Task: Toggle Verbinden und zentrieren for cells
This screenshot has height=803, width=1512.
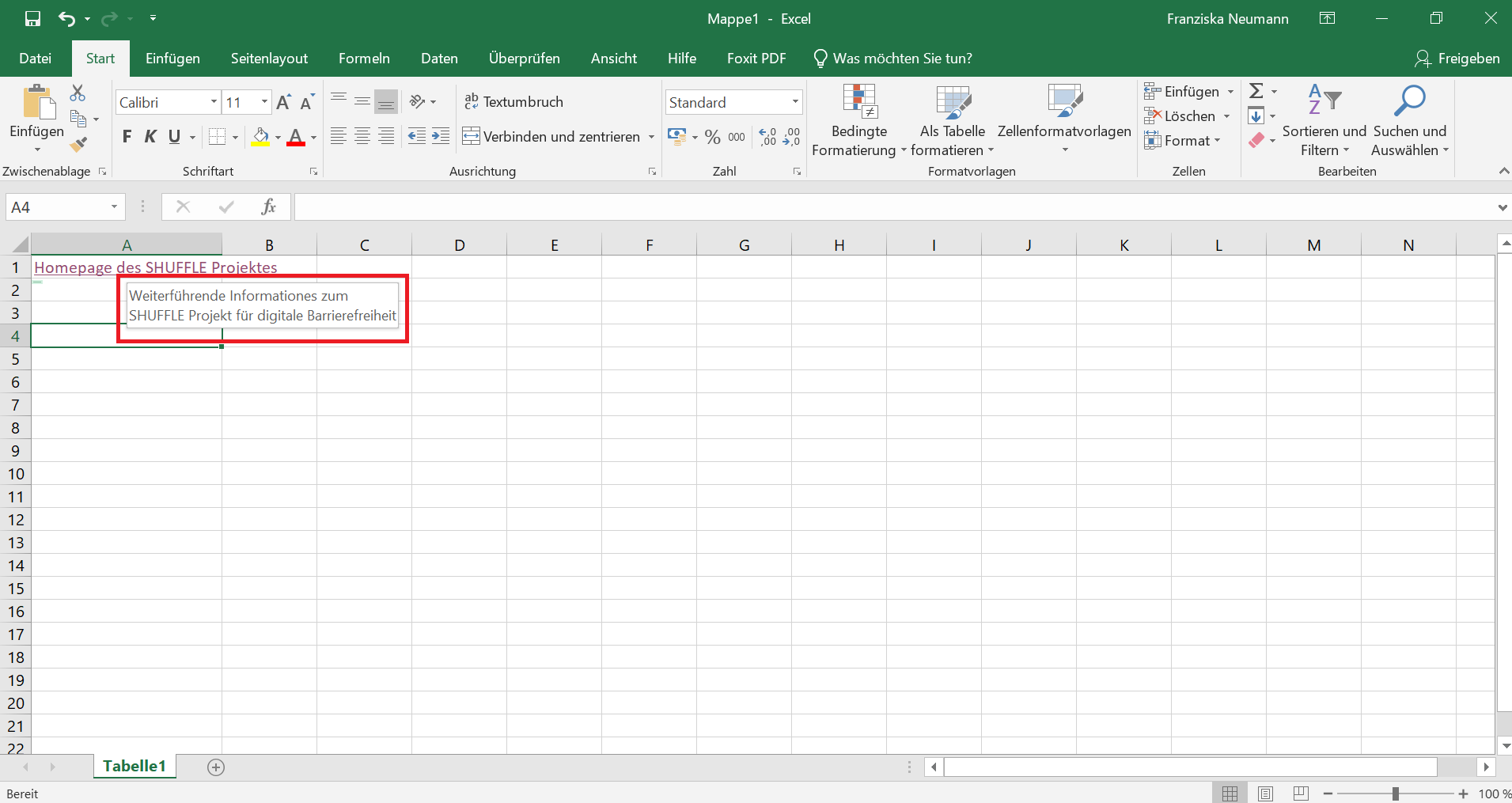Action: 556,136
